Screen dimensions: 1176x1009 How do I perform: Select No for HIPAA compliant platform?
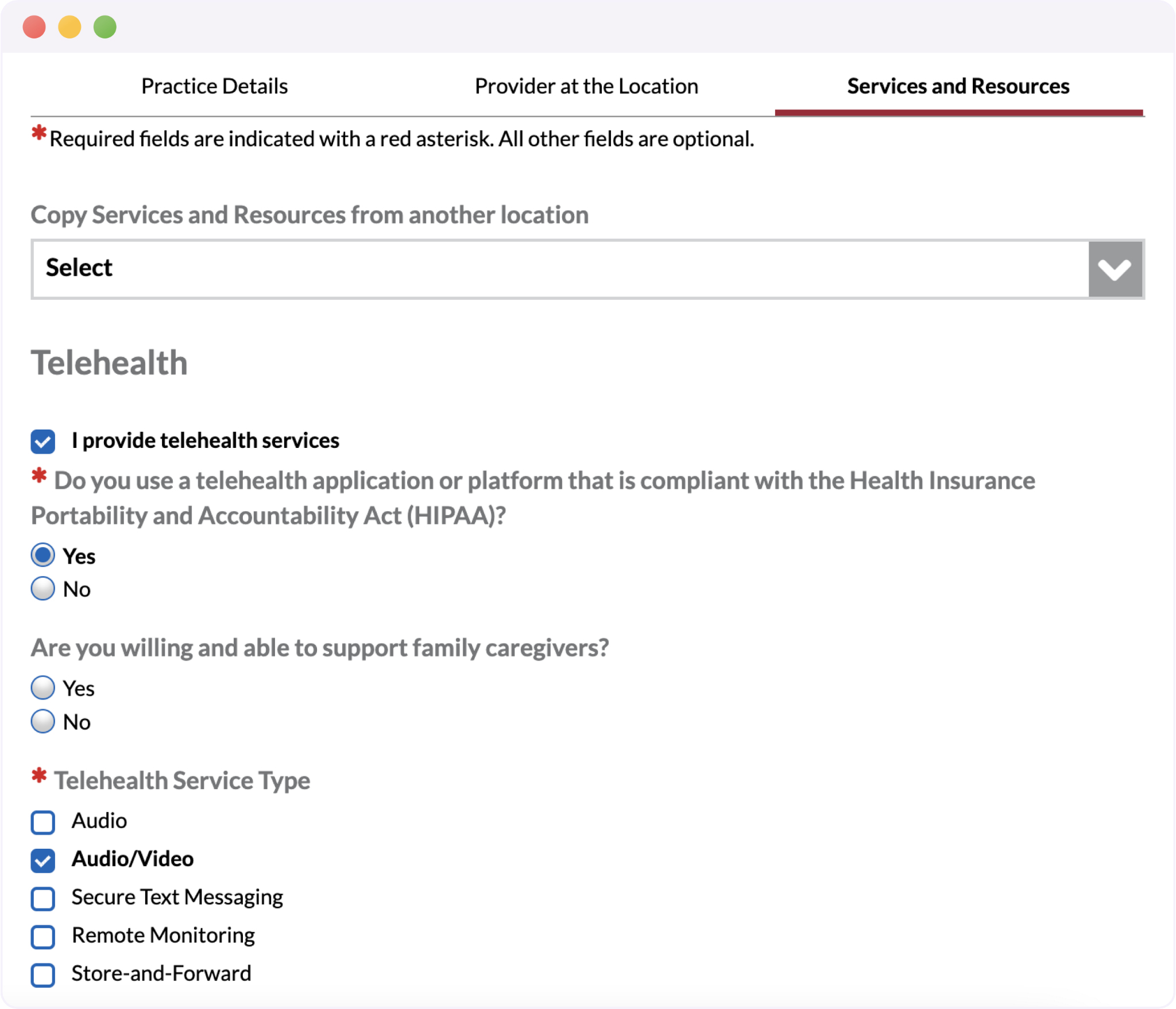click(43, 589)
